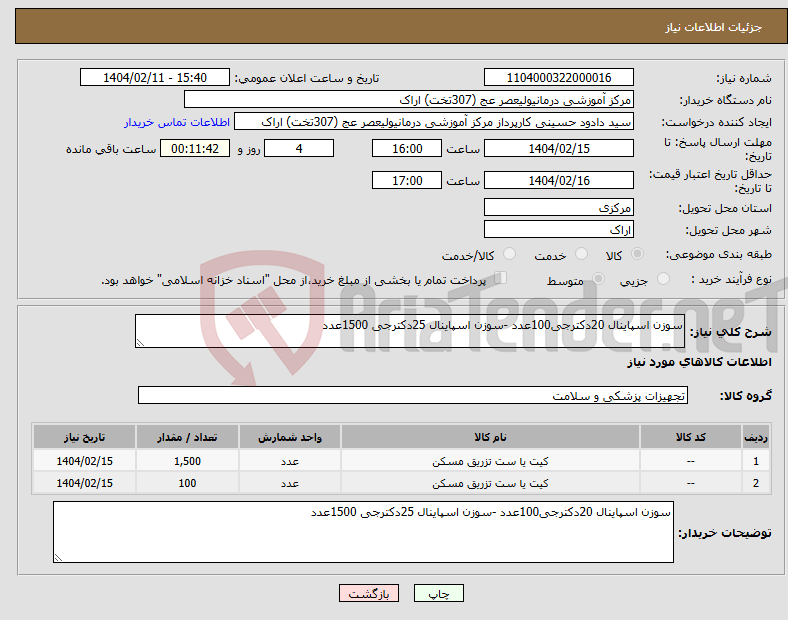Click the شماره نیاز field 1104000322000016
Image resolution: width=788 pixels, height=620 pixels.
click(558, 77)
